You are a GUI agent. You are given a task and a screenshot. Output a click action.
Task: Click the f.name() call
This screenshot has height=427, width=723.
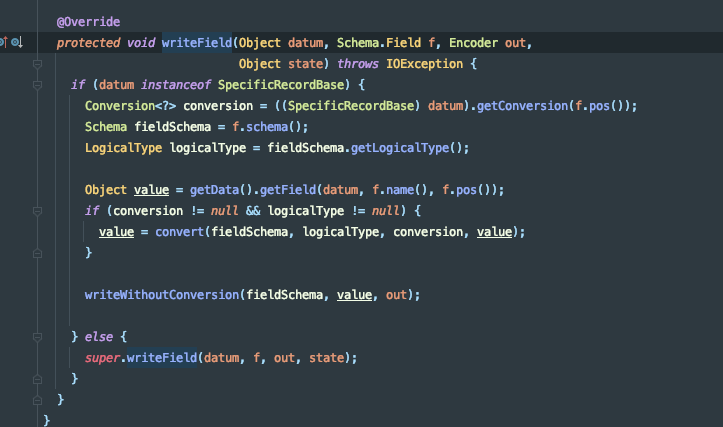[400, 190]
